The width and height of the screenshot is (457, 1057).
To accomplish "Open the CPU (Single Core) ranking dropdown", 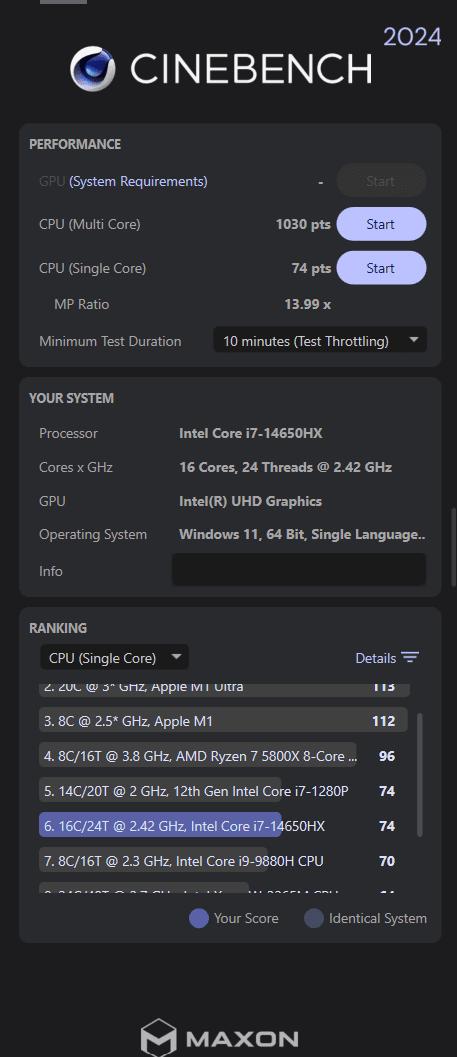I will (115, 657).
